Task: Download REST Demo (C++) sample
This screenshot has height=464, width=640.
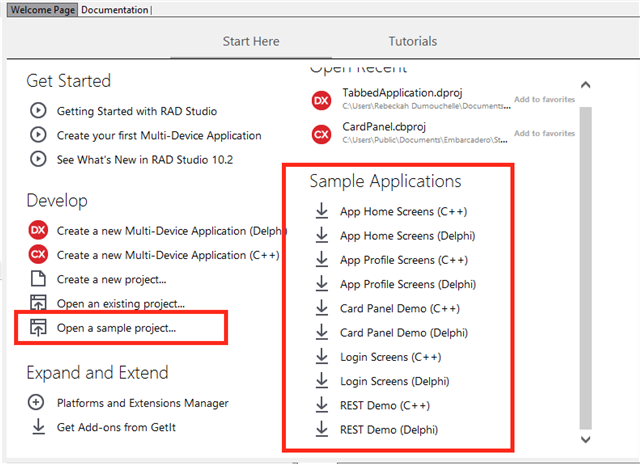Action: tap(385, 406)
